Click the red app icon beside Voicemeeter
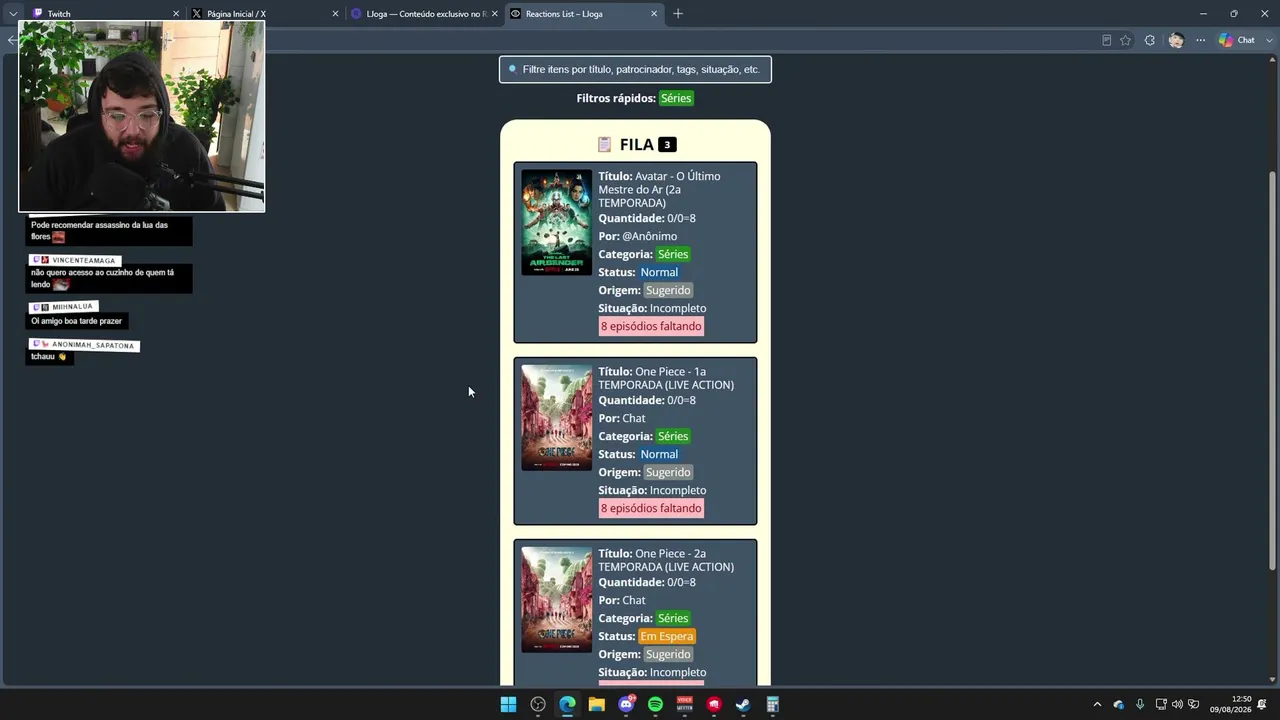 coord(714,704)
